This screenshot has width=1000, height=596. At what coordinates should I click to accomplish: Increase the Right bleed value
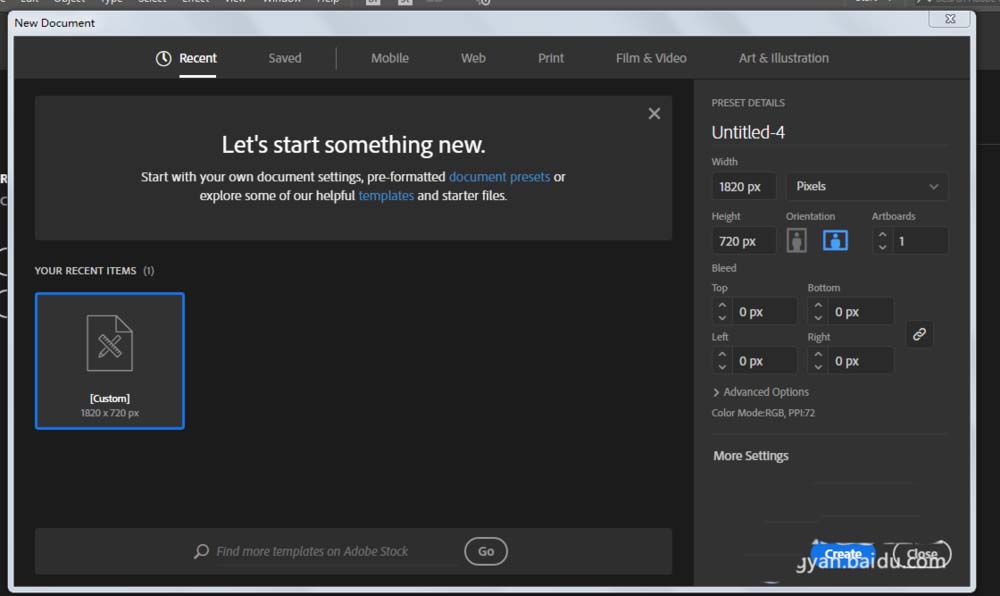(x=818, y=354)
